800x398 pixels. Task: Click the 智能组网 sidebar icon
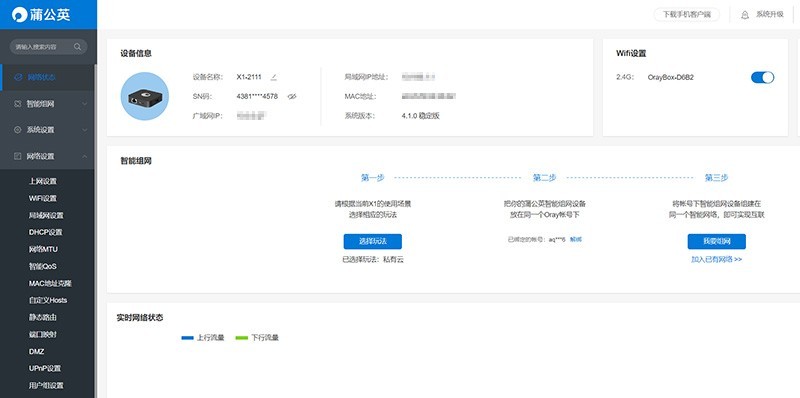tap(18, 104)
